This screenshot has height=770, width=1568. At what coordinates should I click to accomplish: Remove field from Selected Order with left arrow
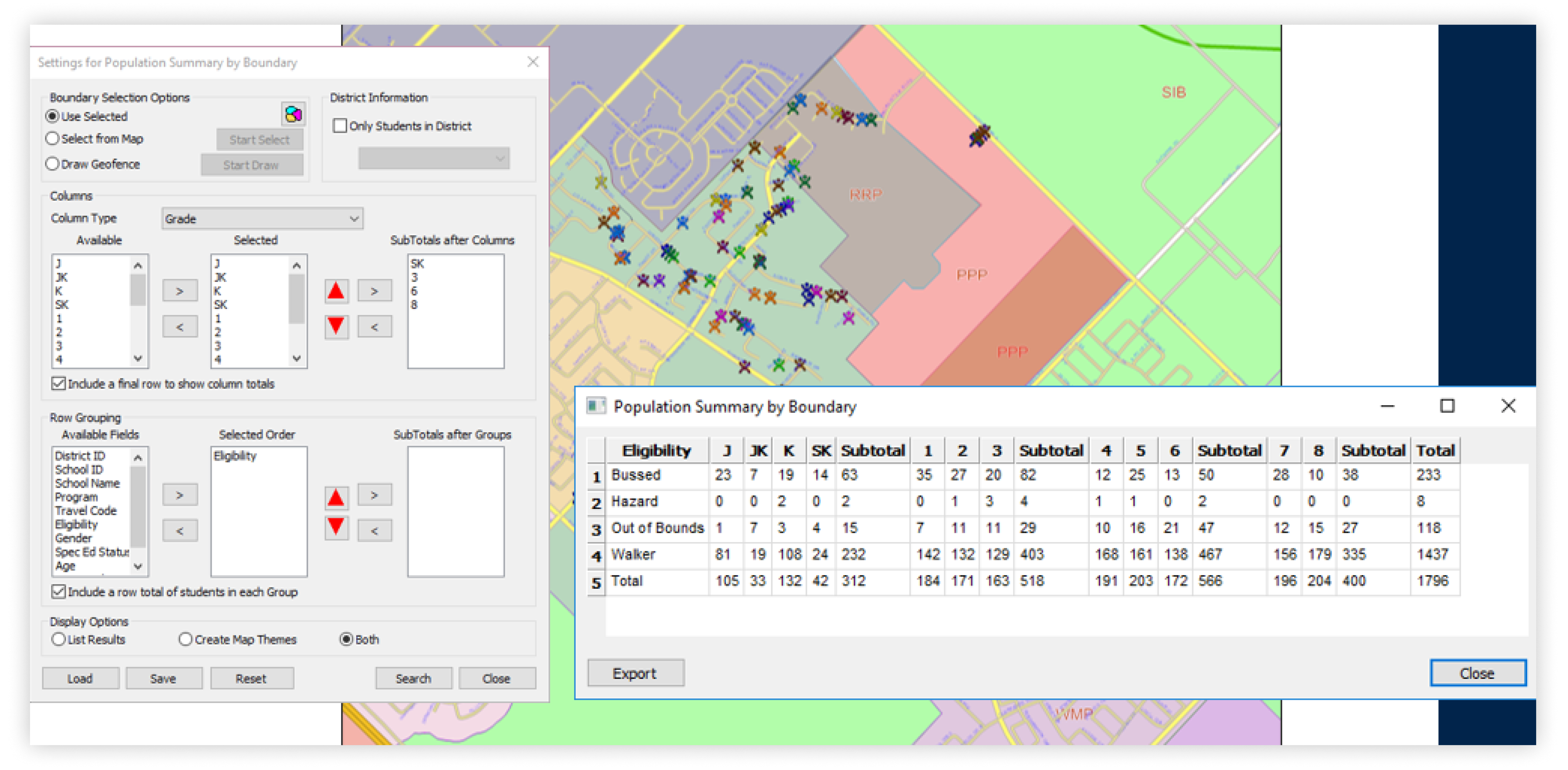[x=179, y=531]
